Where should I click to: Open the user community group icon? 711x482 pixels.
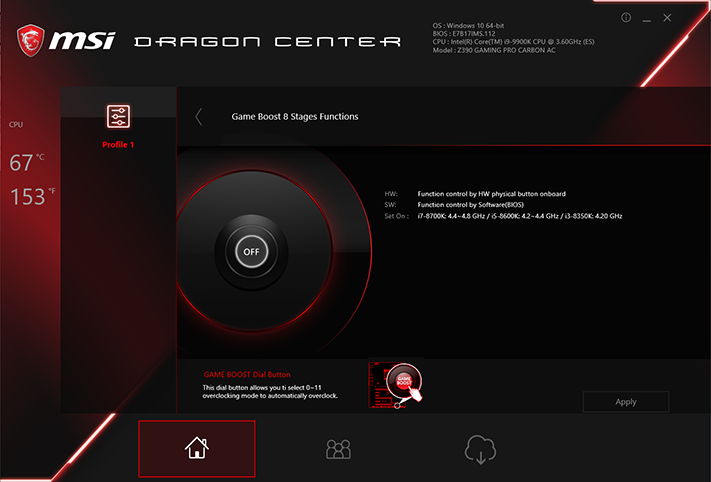tap(338, 449)
